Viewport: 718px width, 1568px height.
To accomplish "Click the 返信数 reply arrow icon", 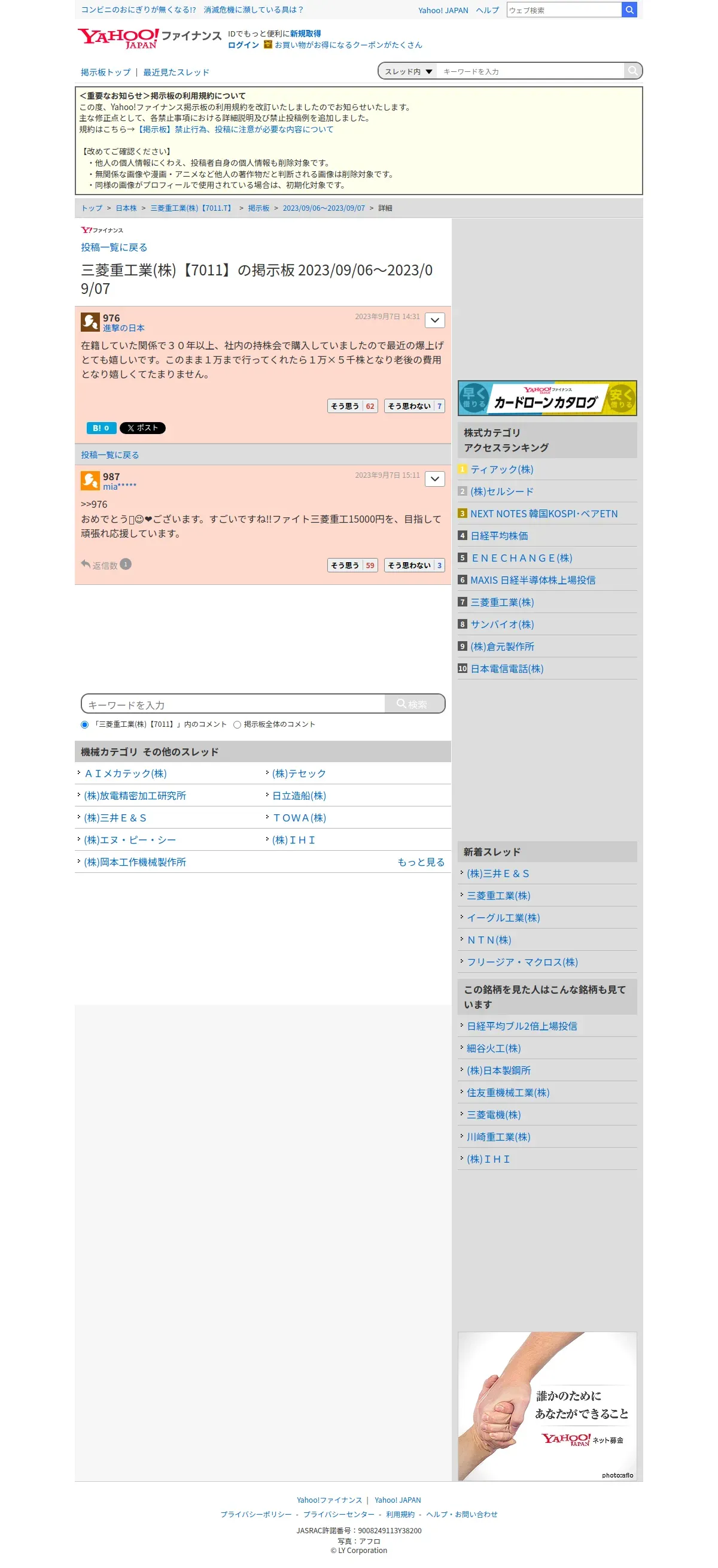I will (x=85, y=564).
